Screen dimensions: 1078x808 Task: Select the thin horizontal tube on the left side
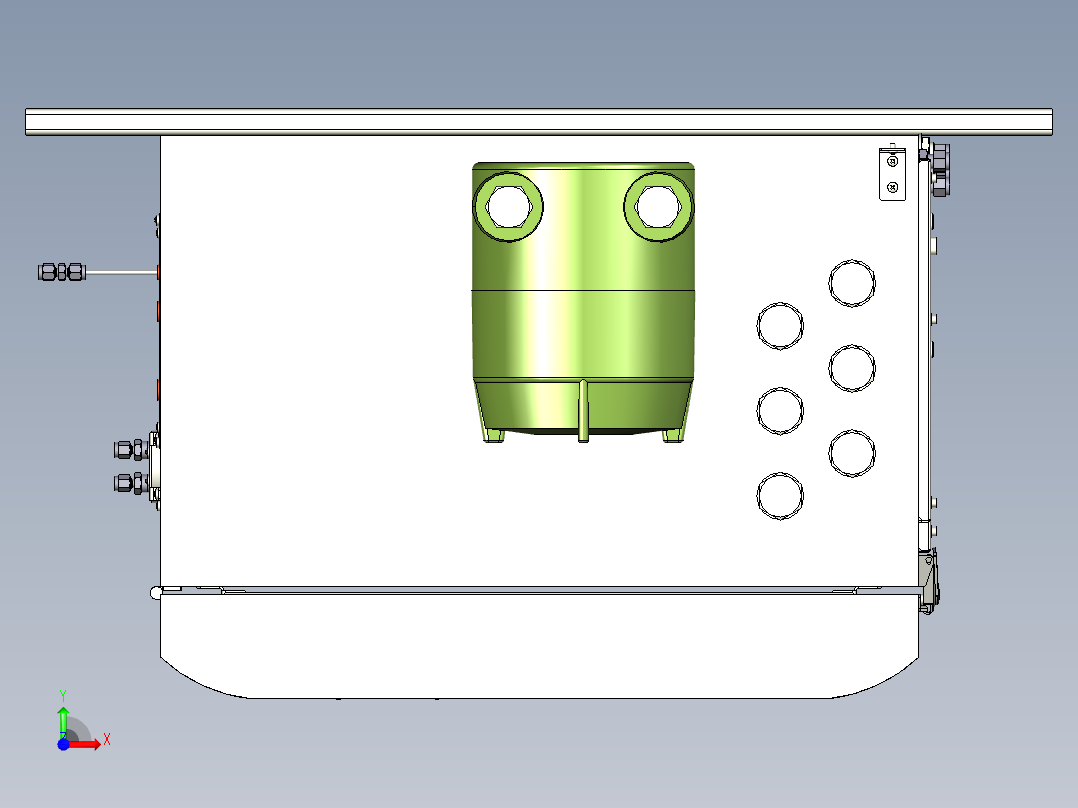(x=122, y=273)
